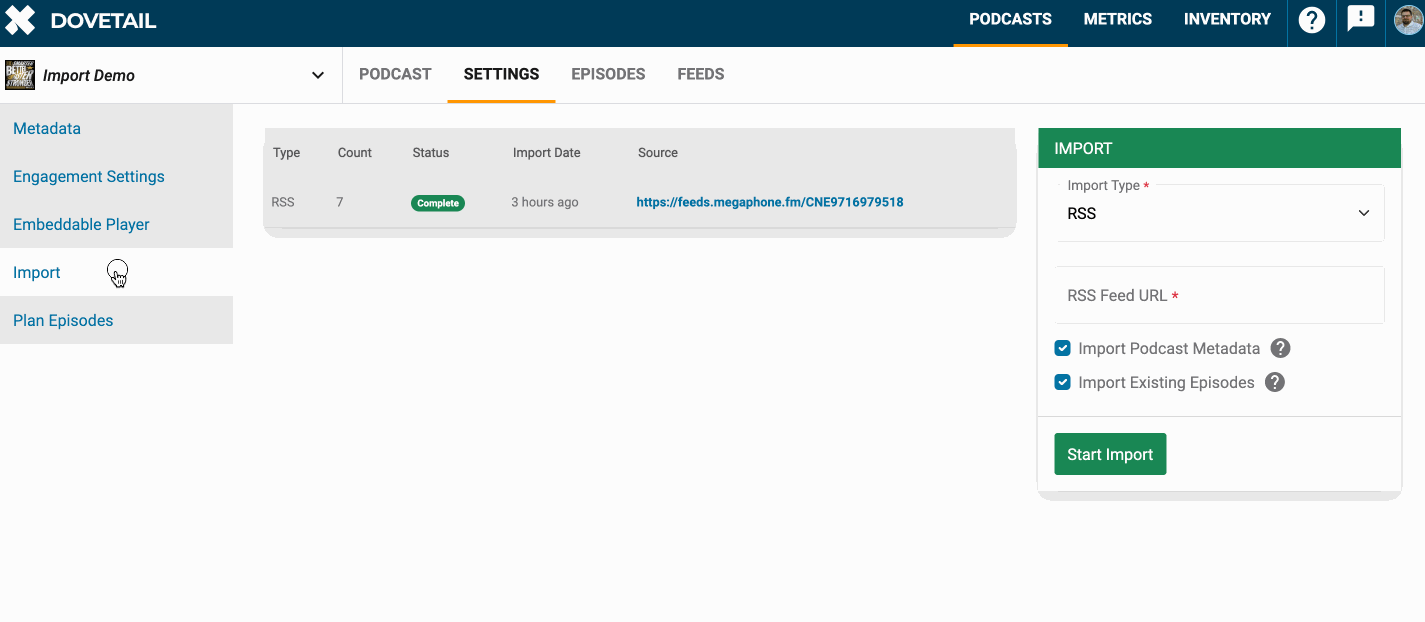Viewport: 1425px width, 622px height.
Task: Click the user profile avatar
Action: coord(1408,20)
